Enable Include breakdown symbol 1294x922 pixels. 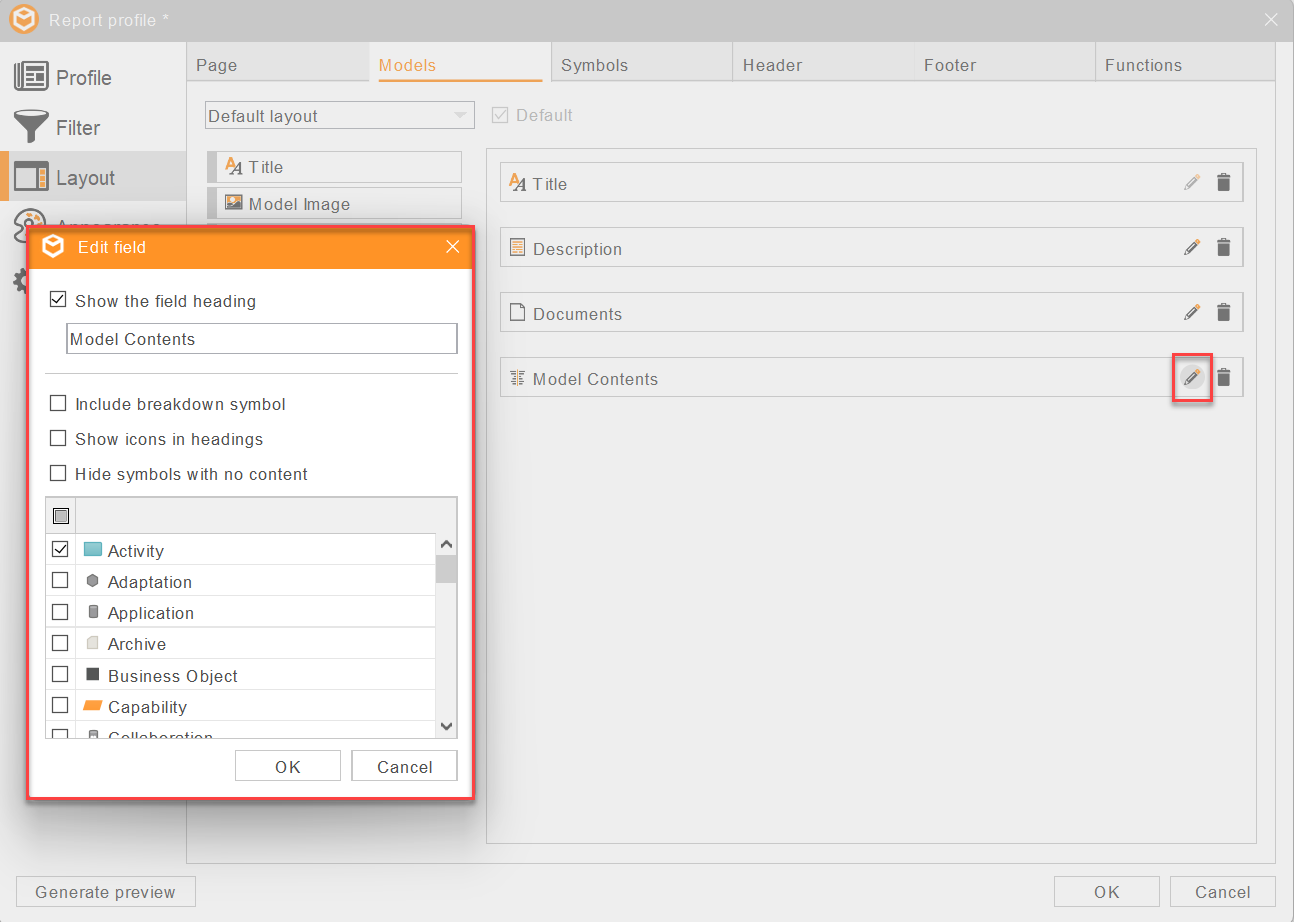click(x=58, y=404)
